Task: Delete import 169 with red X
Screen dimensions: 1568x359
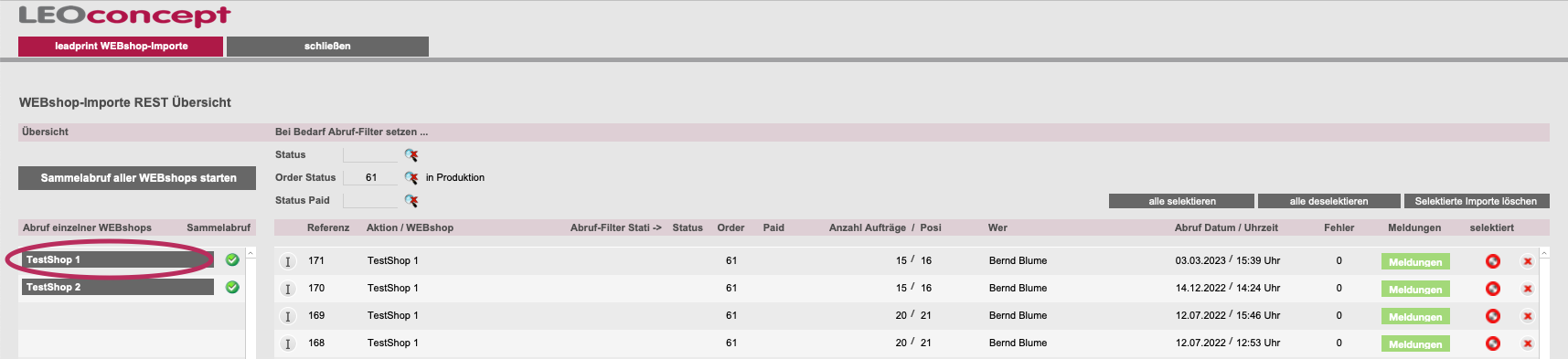Action: click(x=1527, y=316)
